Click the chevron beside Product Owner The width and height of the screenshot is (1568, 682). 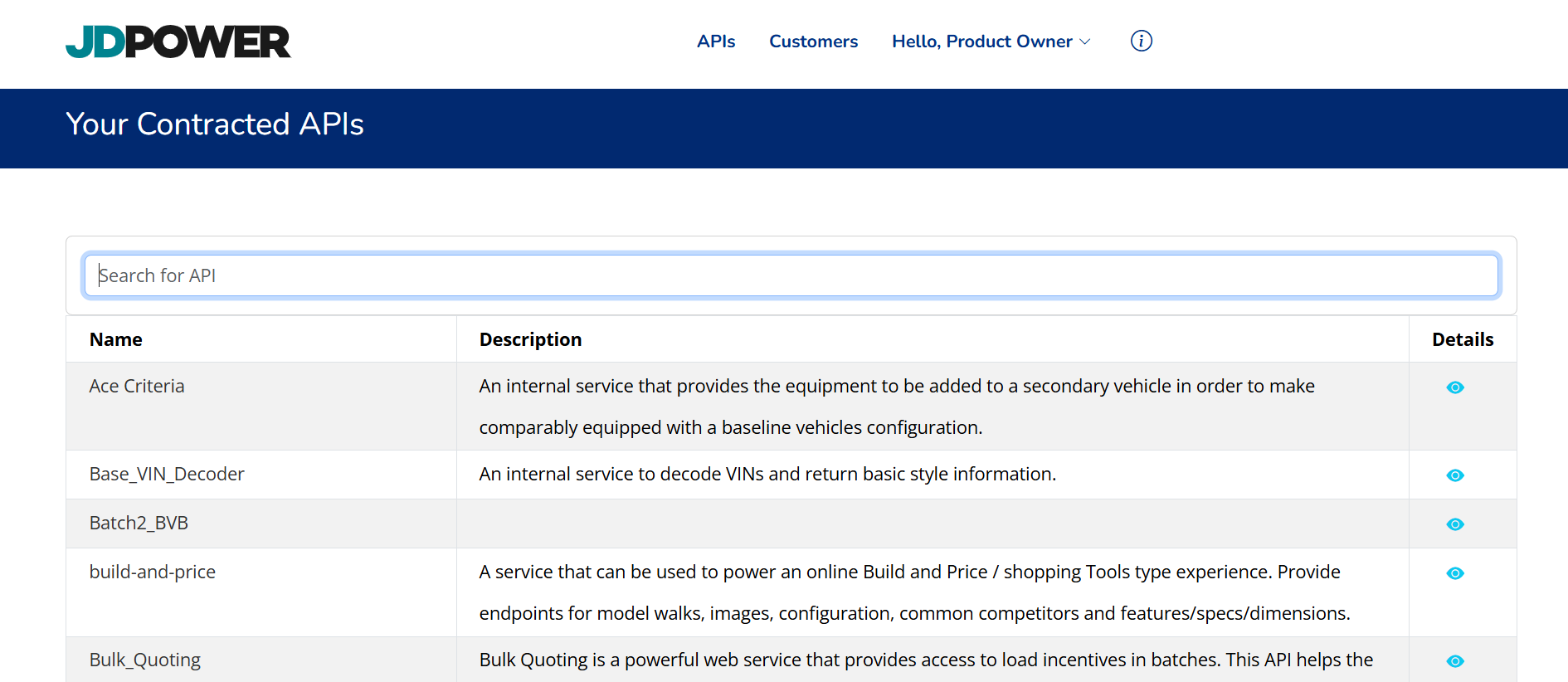[1085, 41]
